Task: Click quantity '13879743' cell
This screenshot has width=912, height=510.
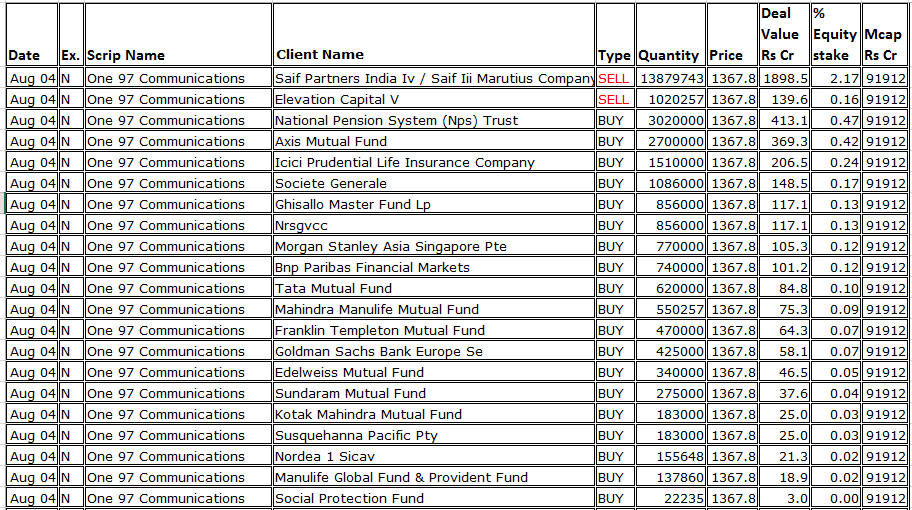Action: pos(671,79)
